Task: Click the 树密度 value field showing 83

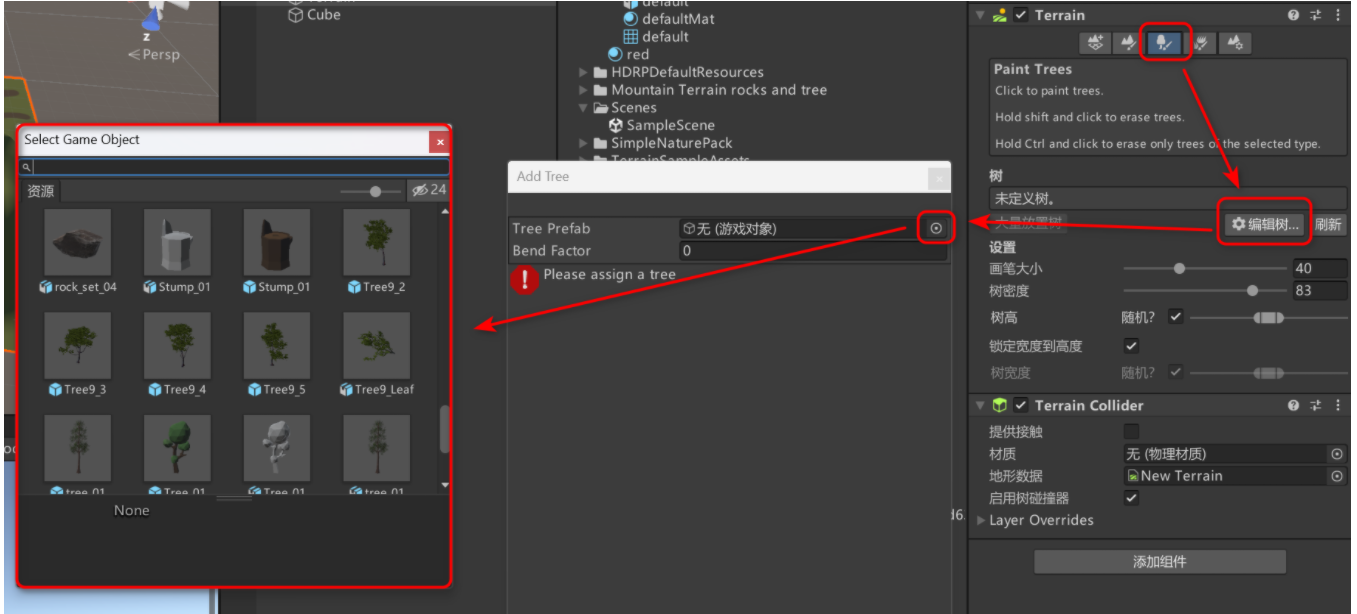Action: [1318, 291]
